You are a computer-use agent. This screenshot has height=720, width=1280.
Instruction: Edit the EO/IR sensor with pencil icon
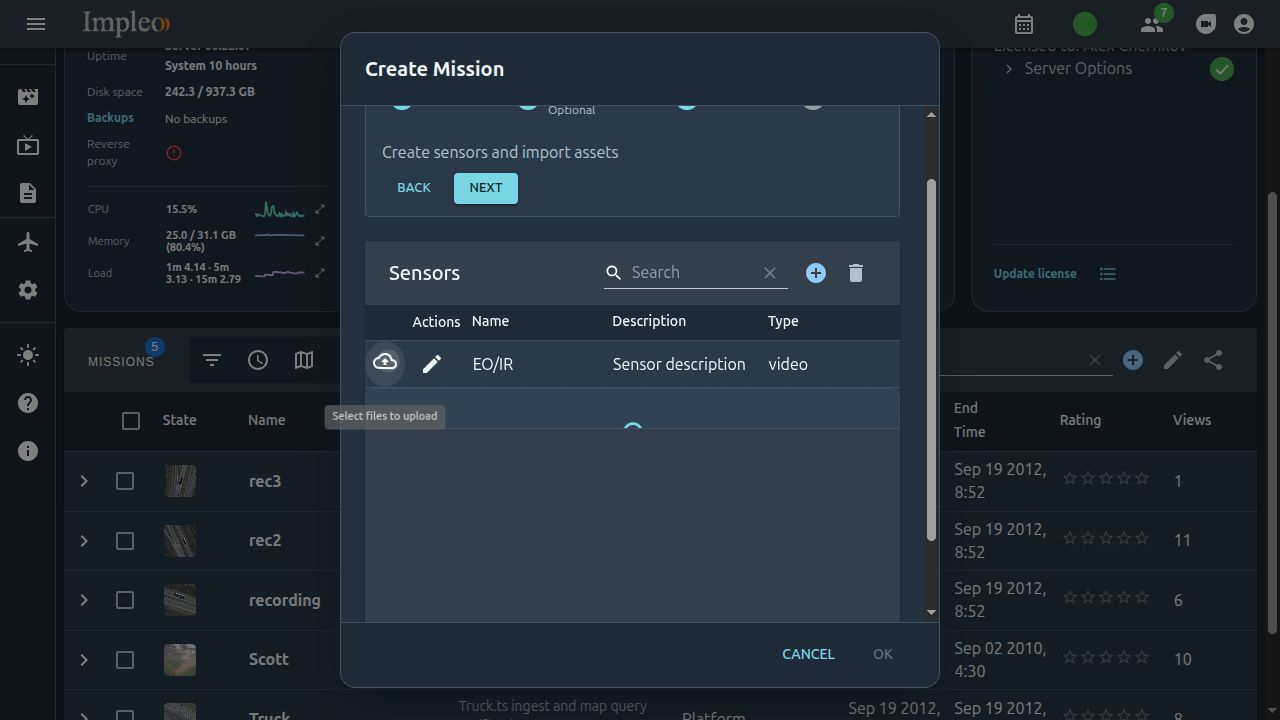[431, 364]
